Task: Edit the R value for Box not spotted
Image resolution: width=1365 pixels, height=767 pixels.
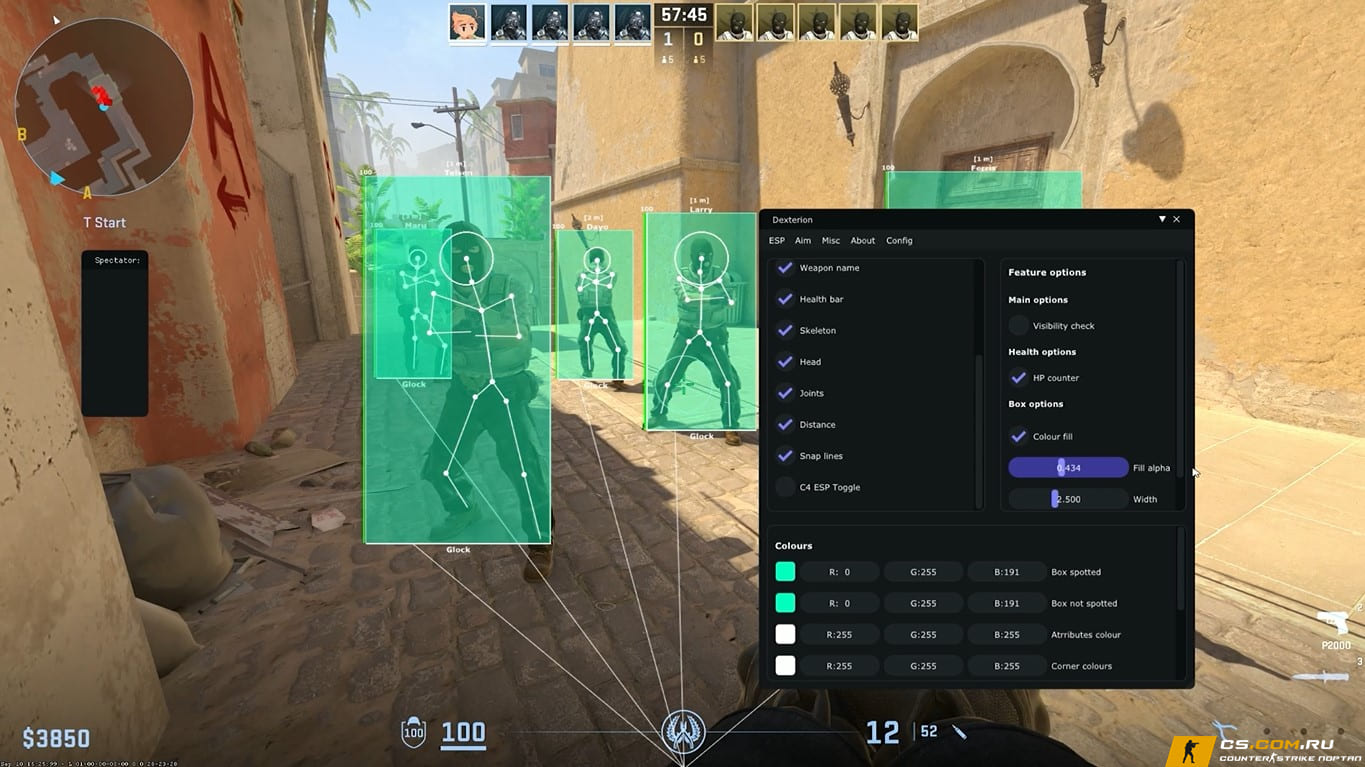Action: point(840,603)
